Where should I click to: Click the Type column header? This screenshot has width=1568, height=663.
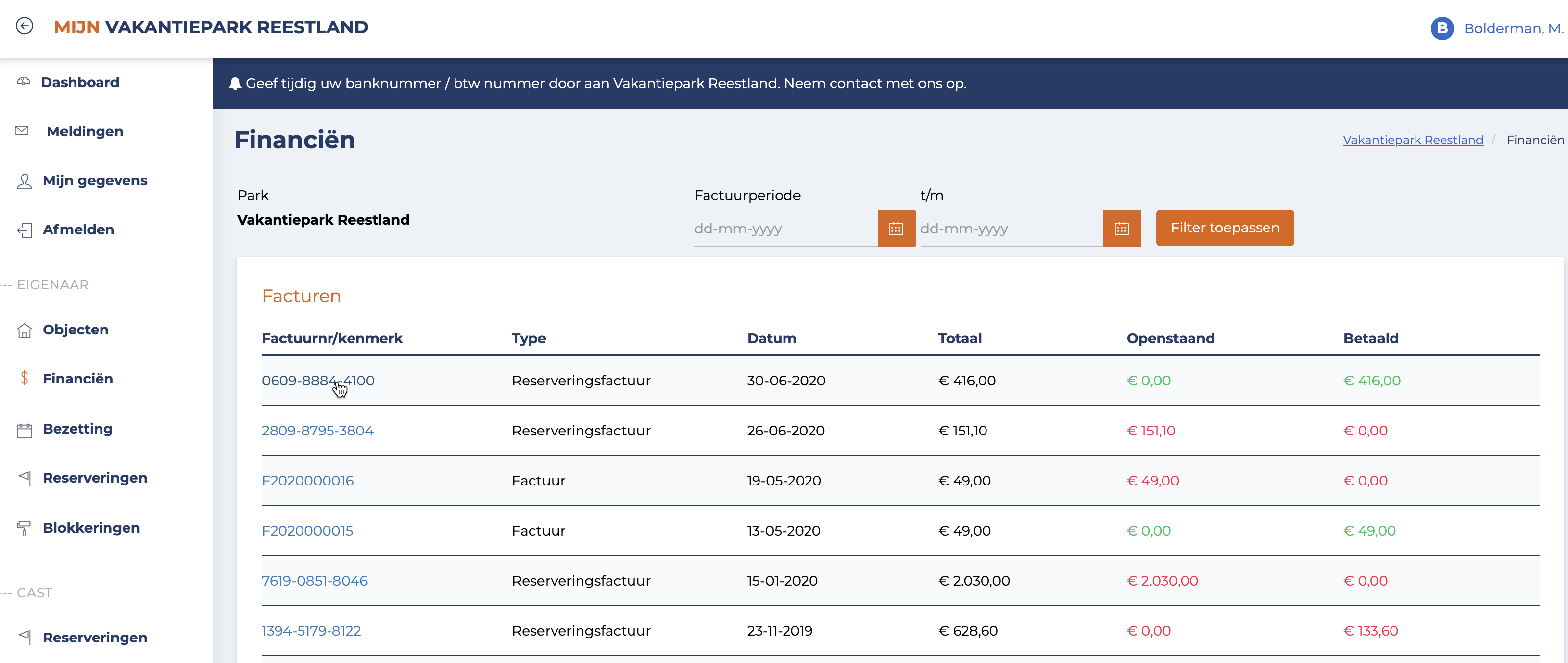point(529,338)
